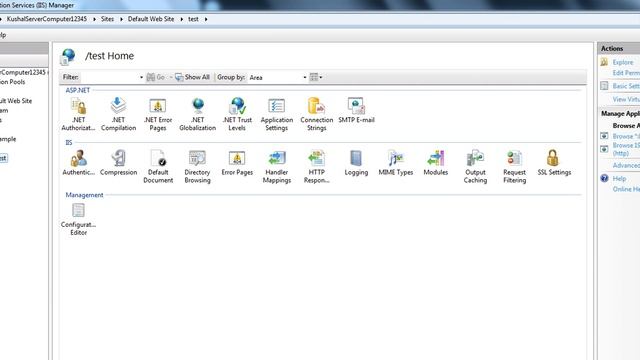Viewport: 640px width, 360px height.
Task: Click test breadcrumb segment
Action: click(x=193, y=19)
